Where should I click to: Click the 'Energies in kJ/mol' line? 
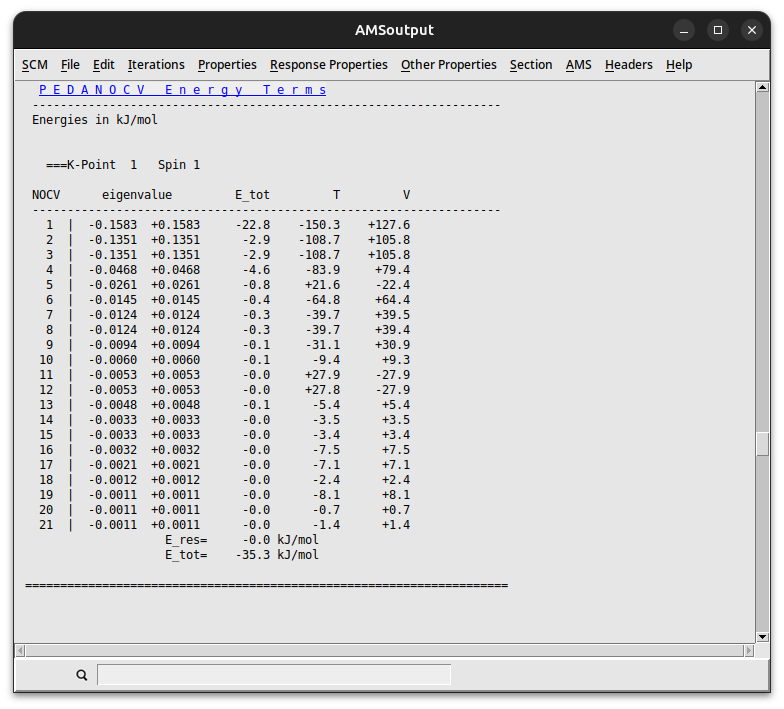[95, 120]
